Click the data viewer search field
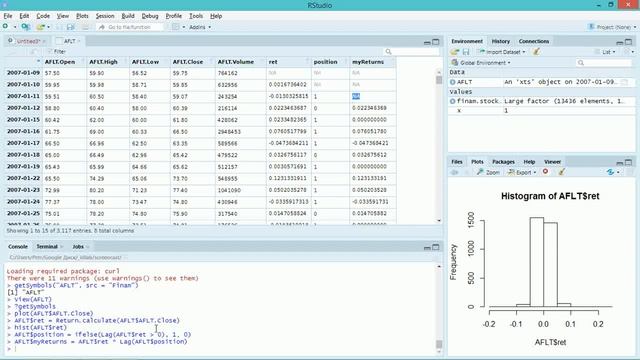The image size is (640, 360). pos(412,51)
